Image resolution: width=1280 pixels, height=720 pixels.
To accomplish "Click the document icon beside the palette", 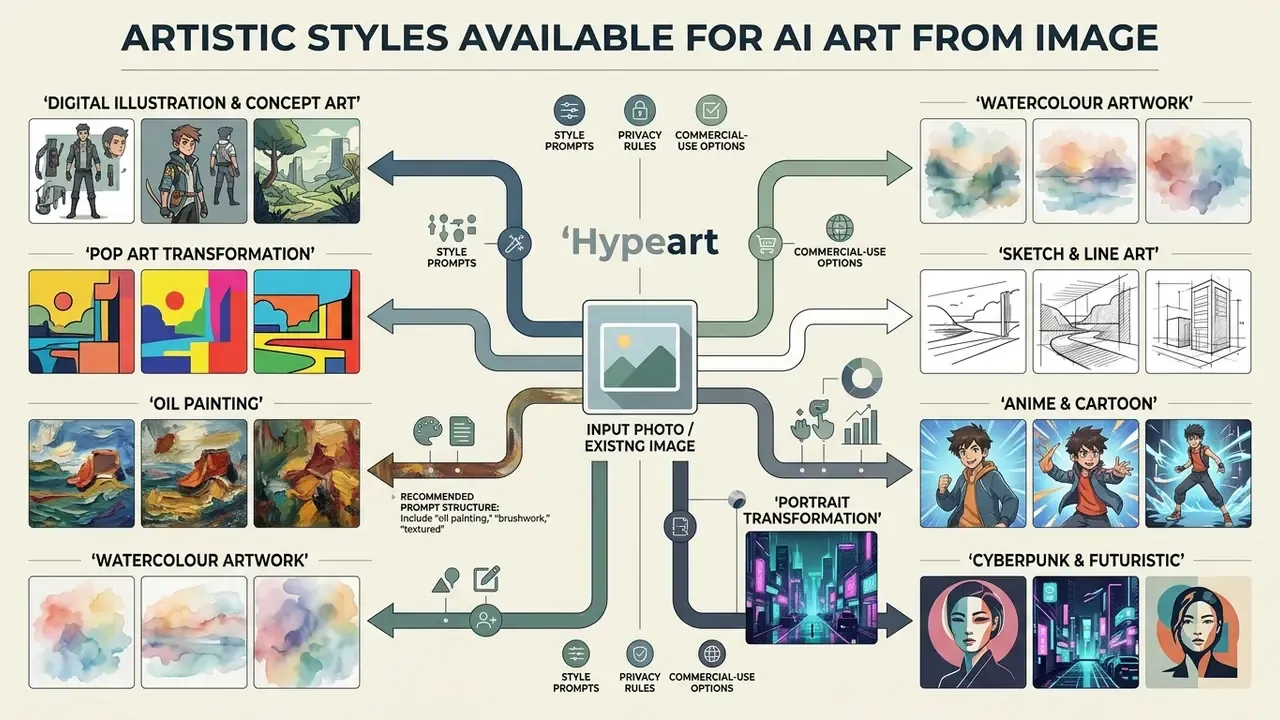I will [x=462, y=432].
